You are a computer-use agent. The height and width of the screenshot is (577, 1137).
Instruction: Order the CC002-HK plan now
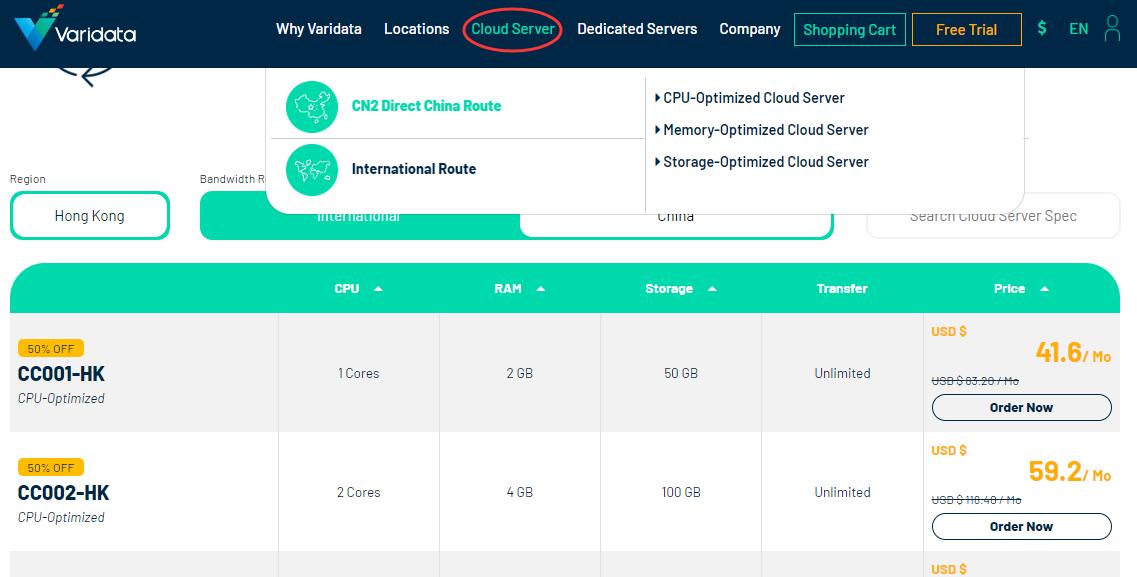[x=1021, y=526]
